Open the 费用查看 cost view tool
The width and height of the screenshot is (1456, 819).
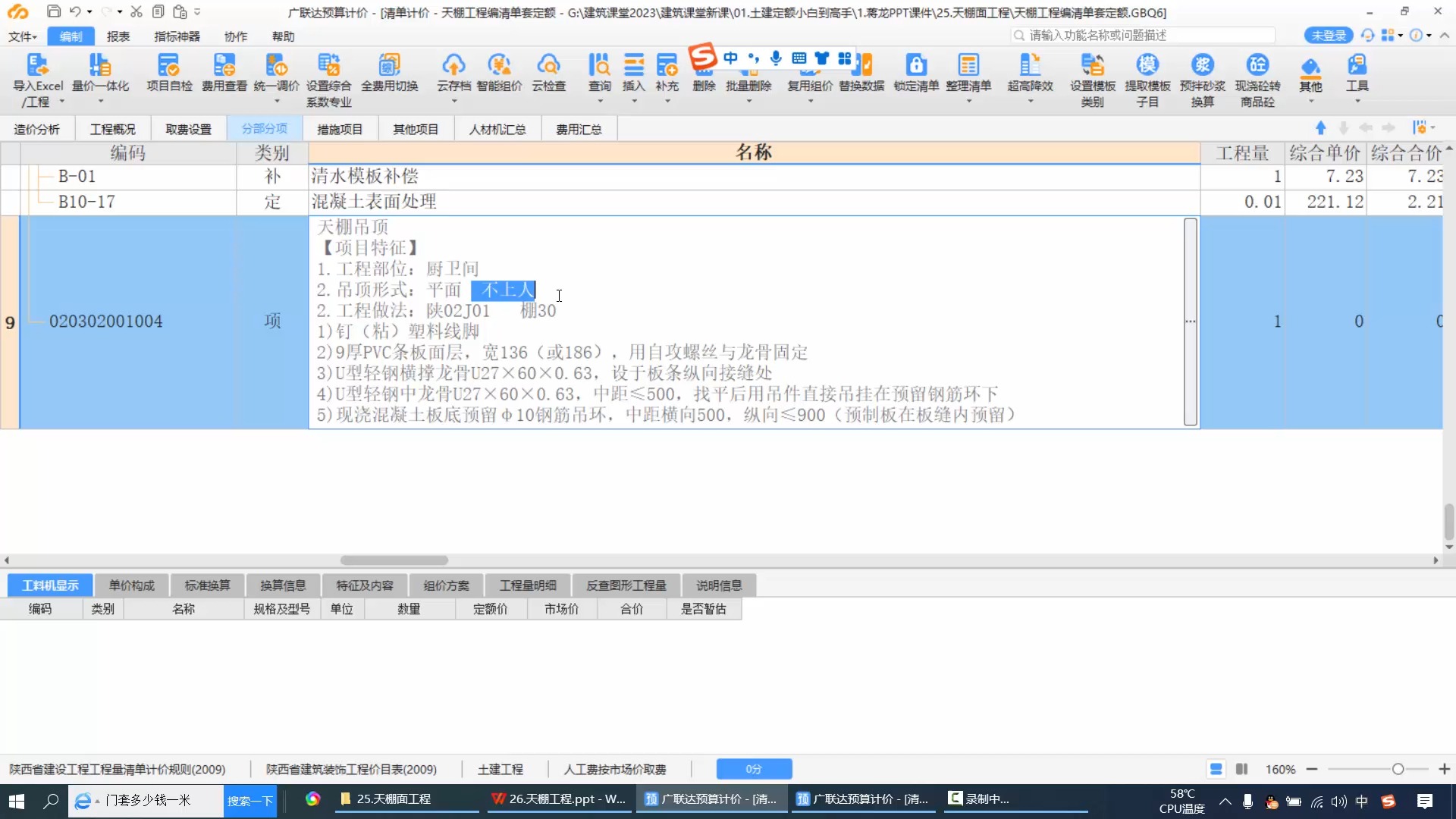223,76
